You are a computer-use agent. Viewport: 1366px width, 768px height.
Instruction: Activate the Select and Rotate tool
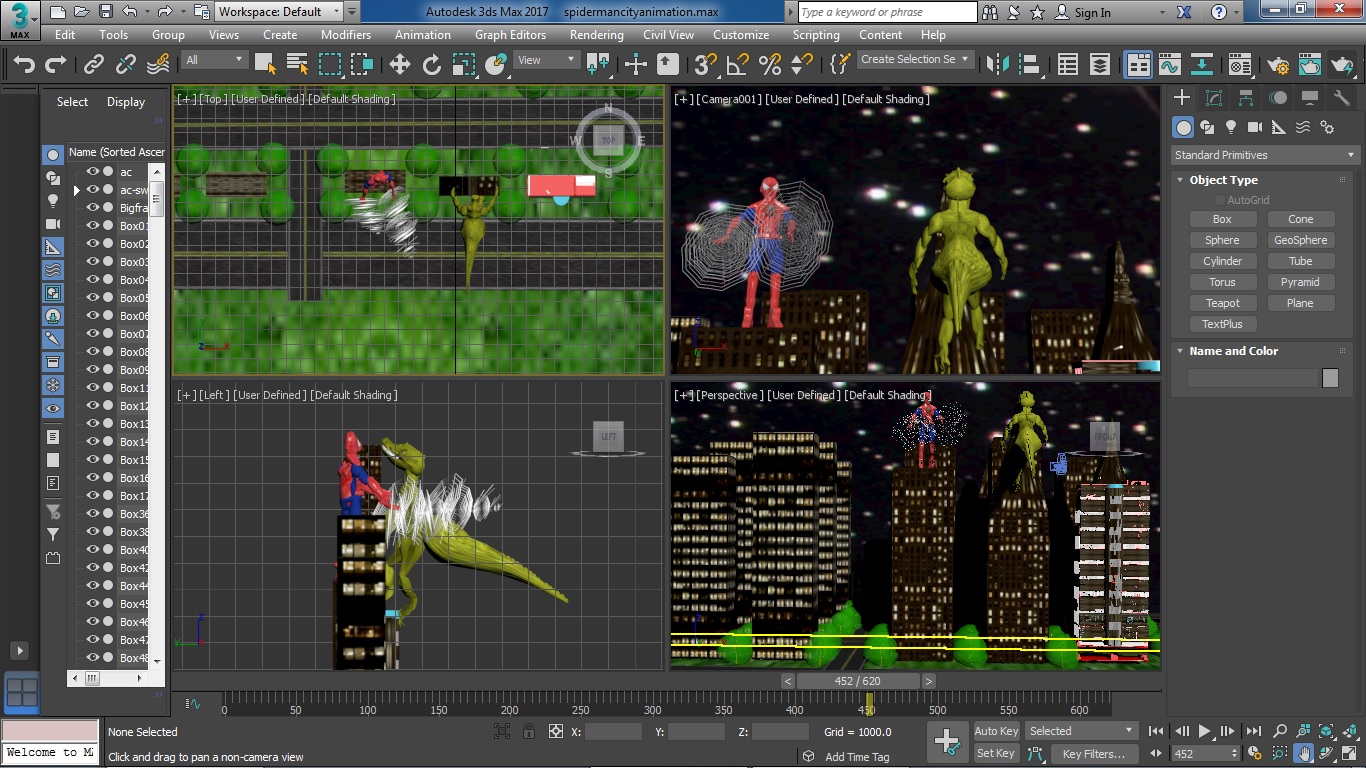point(432,65)
